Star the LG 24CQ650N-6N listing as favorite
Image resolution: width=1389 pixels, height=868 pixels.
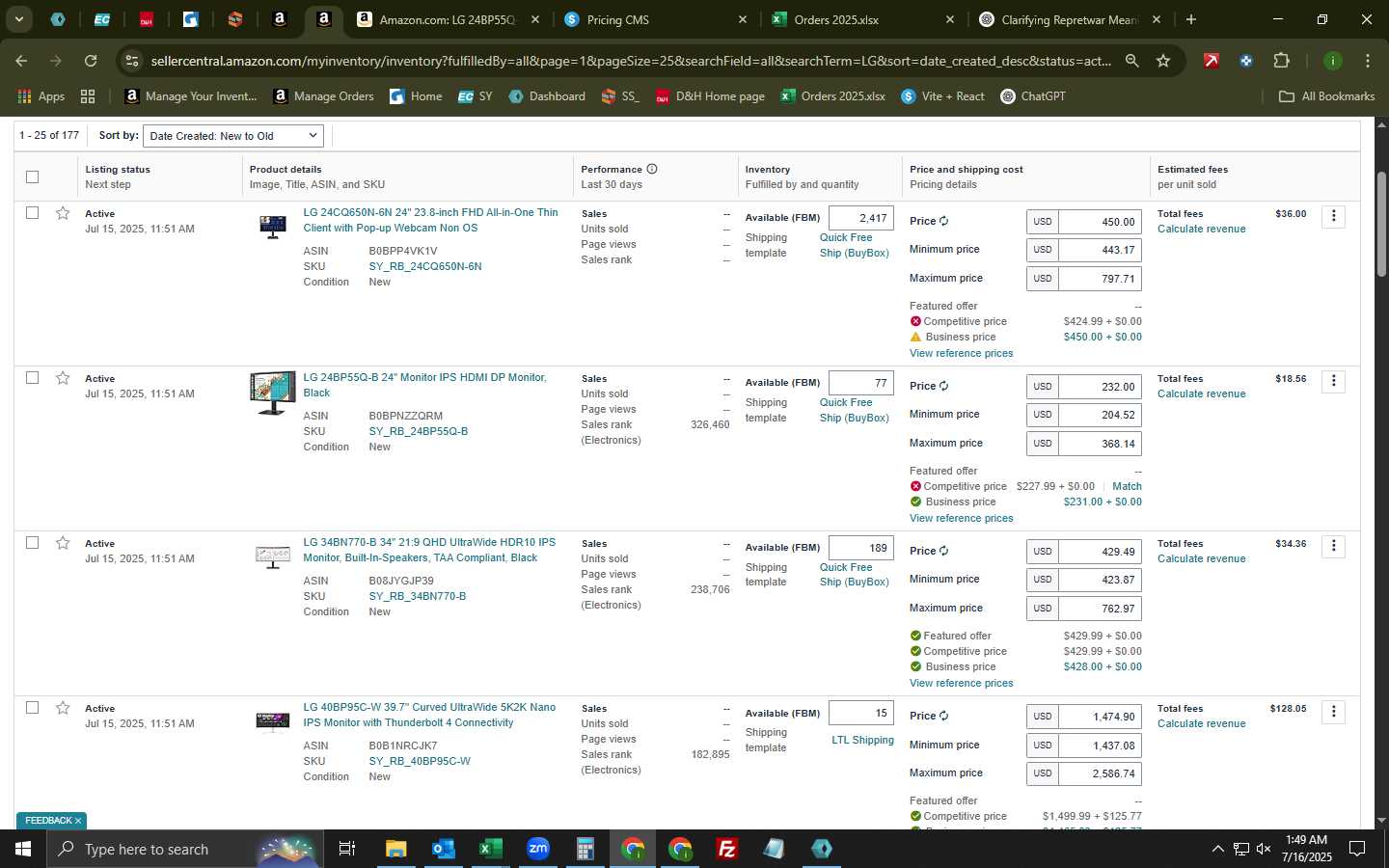pyautogui.click(x=63, y=213)
